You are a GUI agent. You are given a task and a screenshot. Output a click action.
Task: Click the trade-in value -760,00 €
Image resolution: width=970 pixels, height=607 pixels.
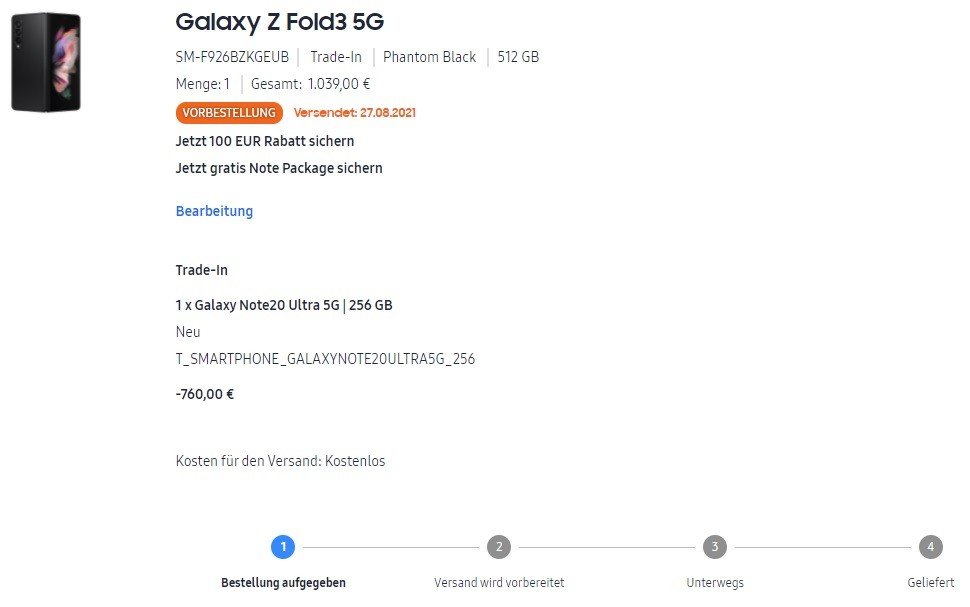205,394
